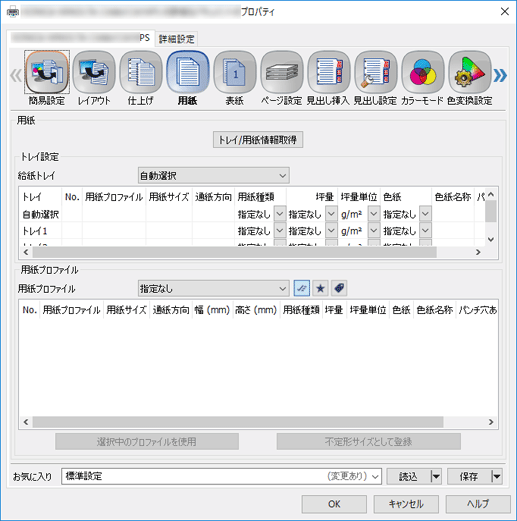Open the お気に入り 標準設定 dropdown
The image size is (517, 521).
pos(221,476)
